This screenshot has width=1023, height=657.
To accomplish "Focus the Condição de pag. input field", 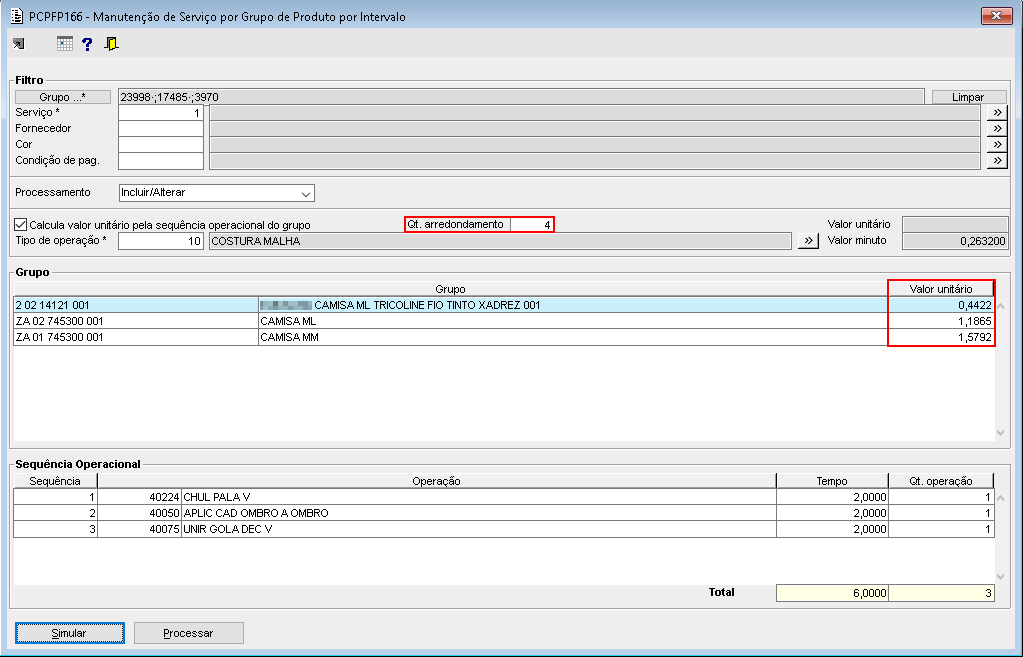I will tap(161, 160).
